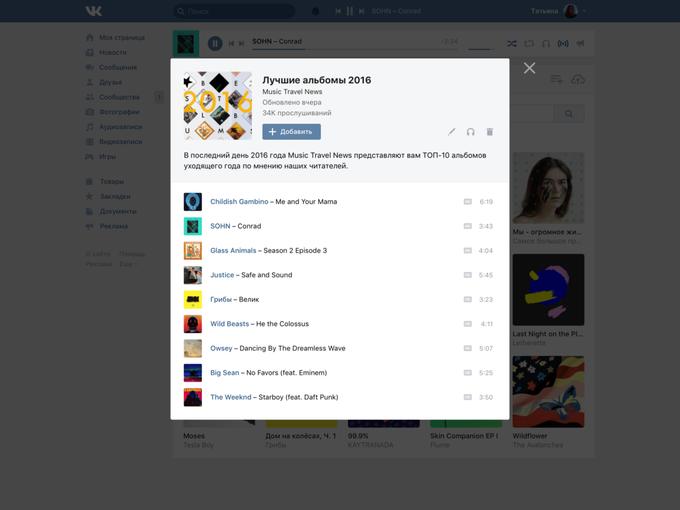Show lyrics icon for Justice track

tap(468, 275)
